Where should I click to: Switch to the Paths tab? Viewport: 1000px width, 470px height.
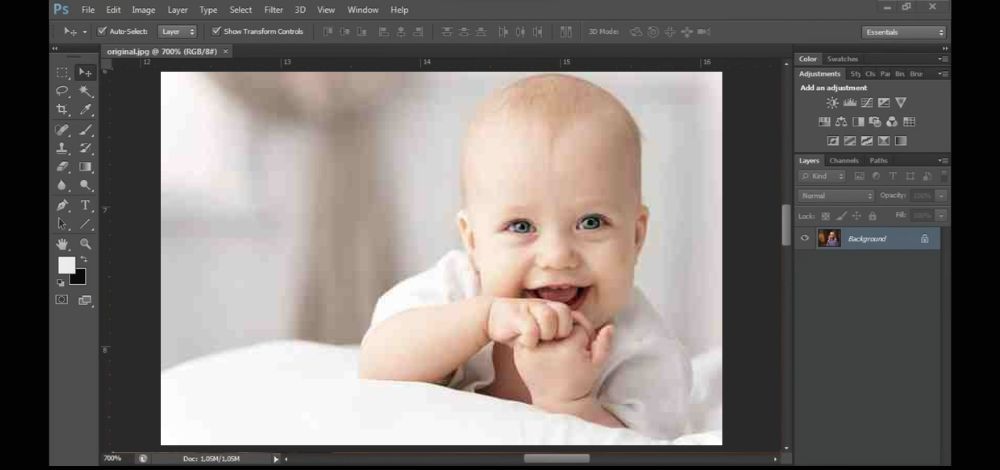point(878,161)
